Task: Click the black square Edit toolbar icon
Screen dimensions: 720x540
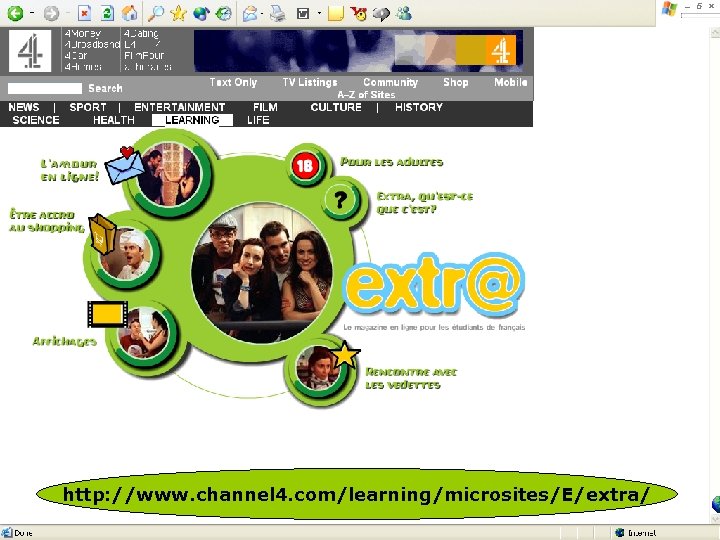Action: click(x=303, y=14)
